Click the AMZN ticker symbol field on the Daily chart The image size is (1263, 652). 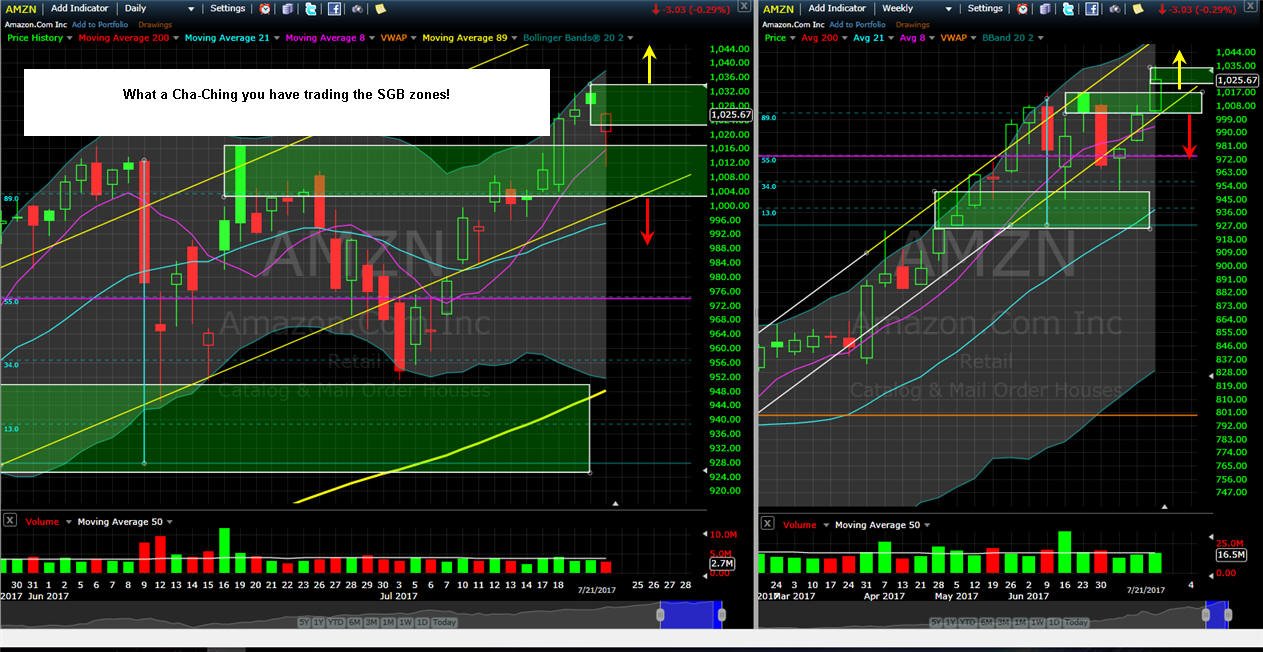[x=20, y=9]
